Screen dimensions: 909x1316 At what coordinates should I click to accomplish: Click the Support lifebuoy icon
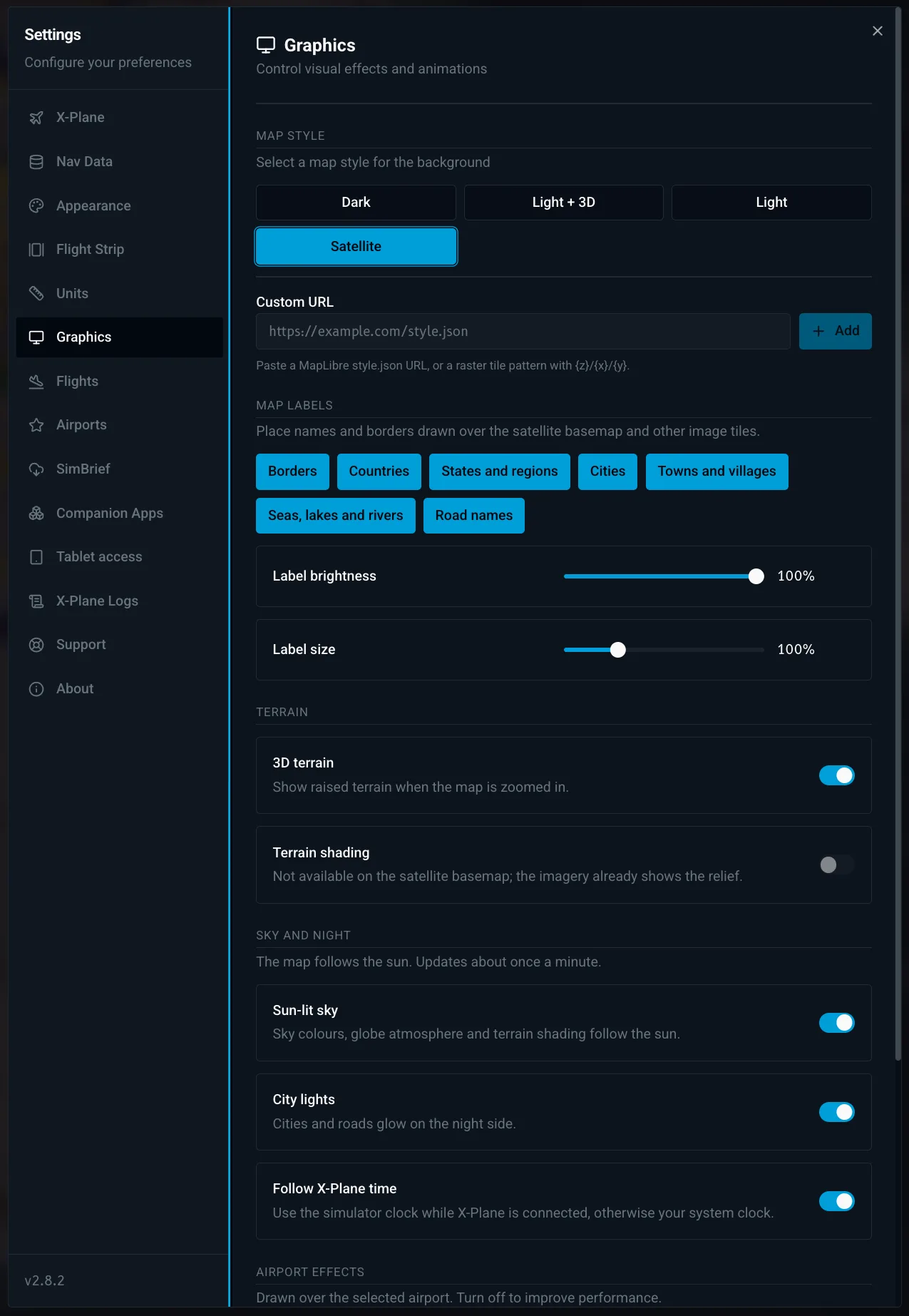(x=36, y=645)
